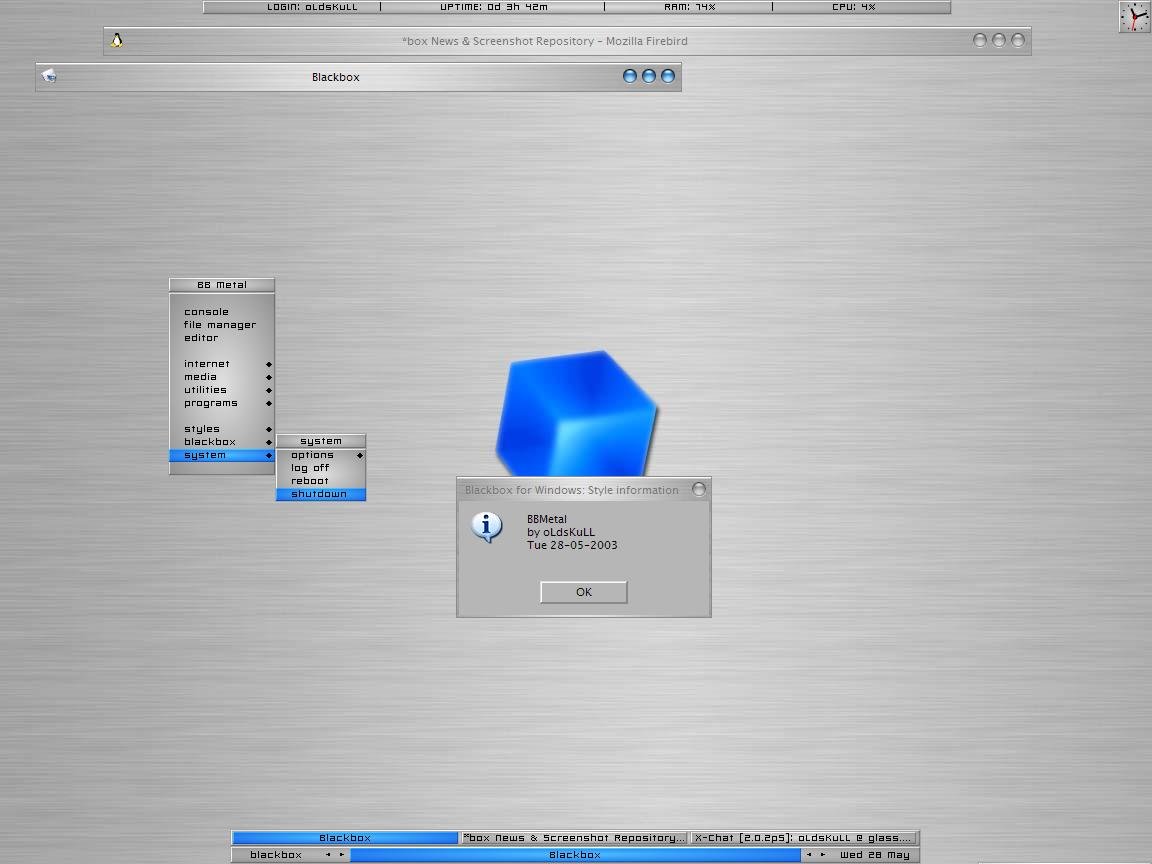Expand the media submenu
The image size is (1152, 864).
click(222, 377)
